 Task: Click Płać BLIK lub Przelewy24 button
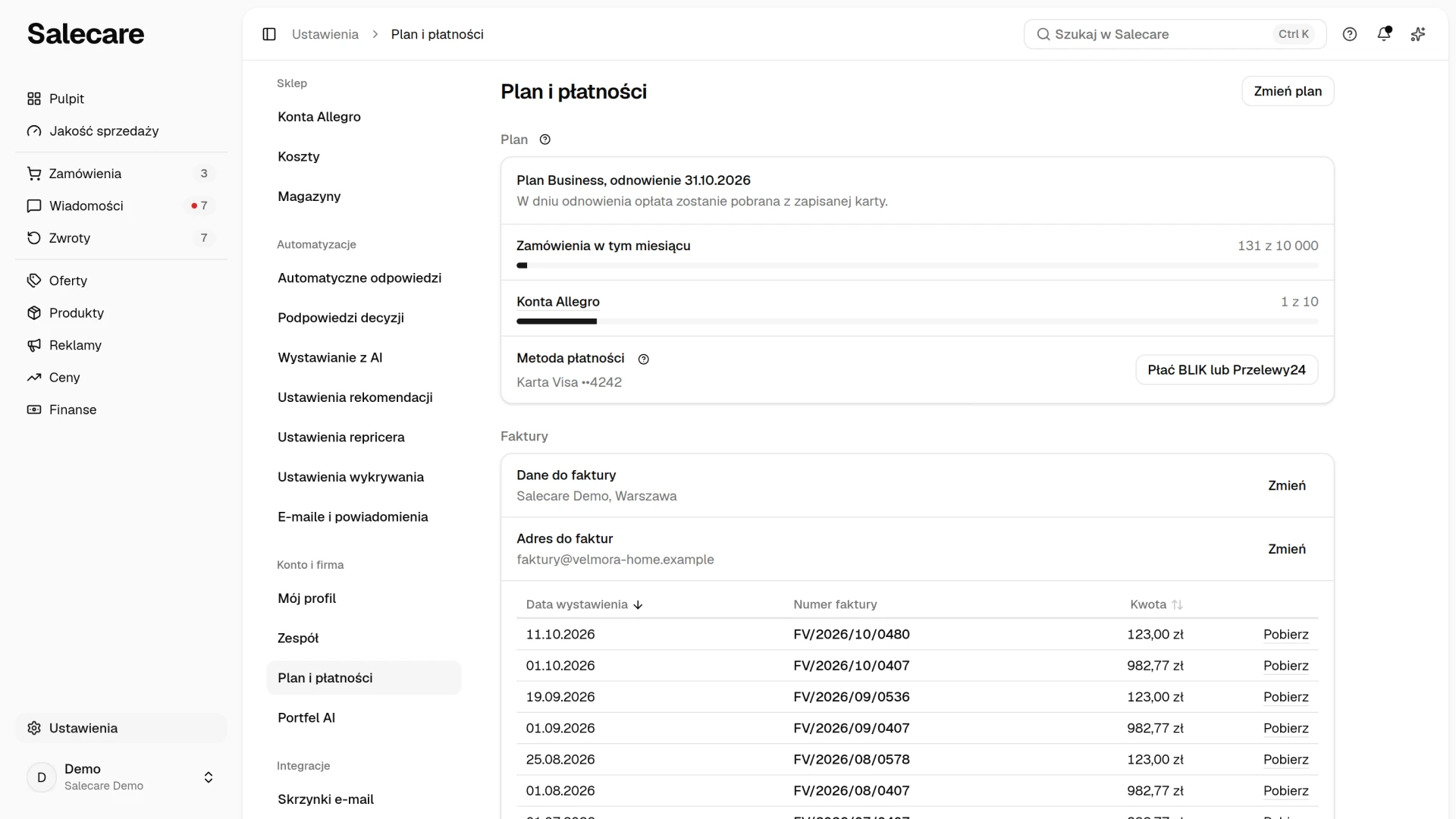(1226, 370)
